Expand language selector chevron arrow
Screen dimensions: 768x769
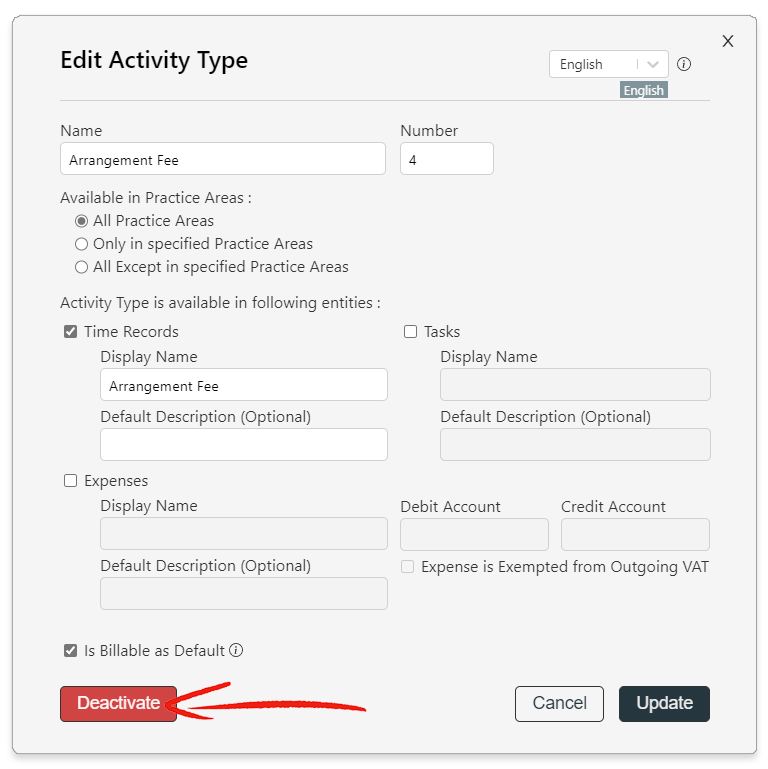click(x=653, y=64)
